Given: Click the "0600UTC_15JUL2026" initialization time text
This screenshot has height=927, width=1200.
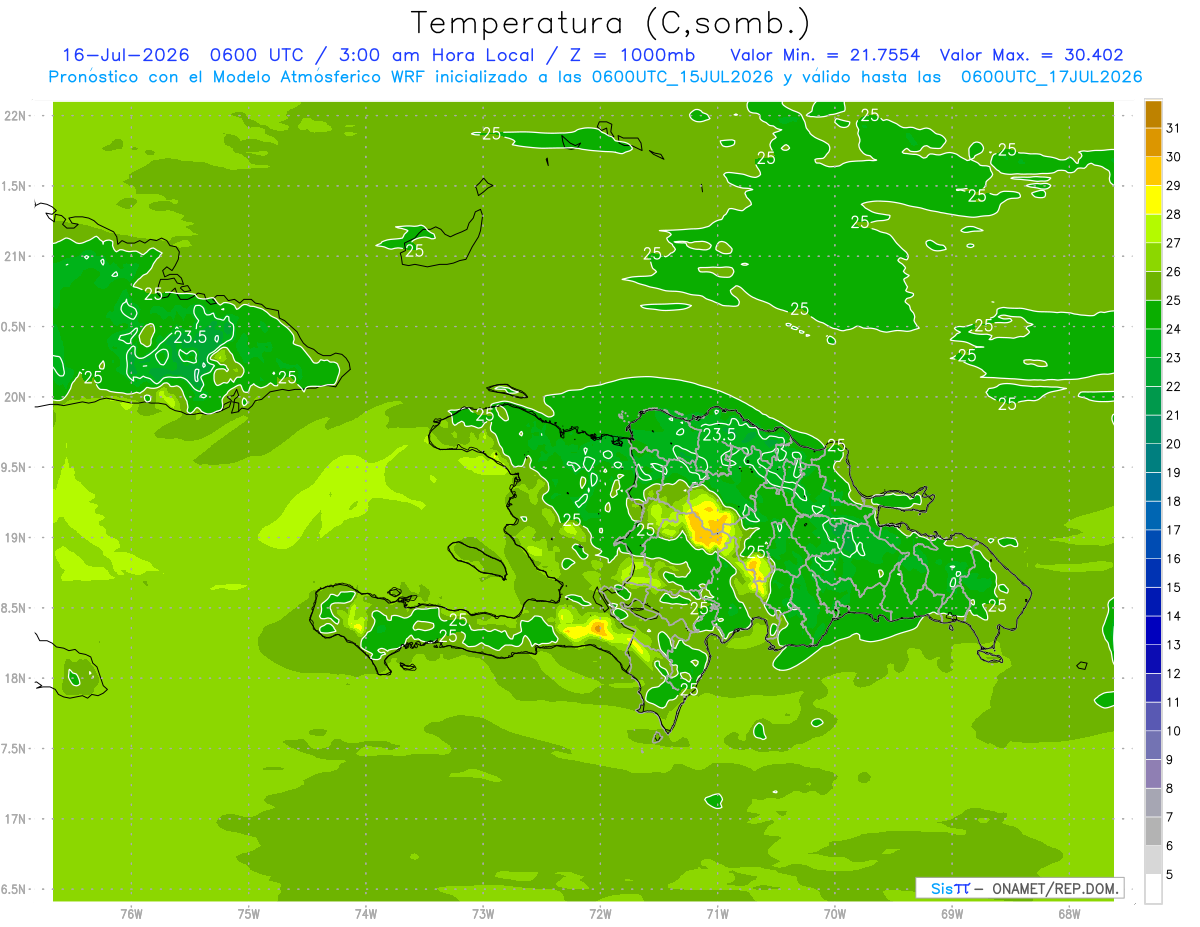Looking at the screenshot, I should pyautogui.click(x=681, y=77).
